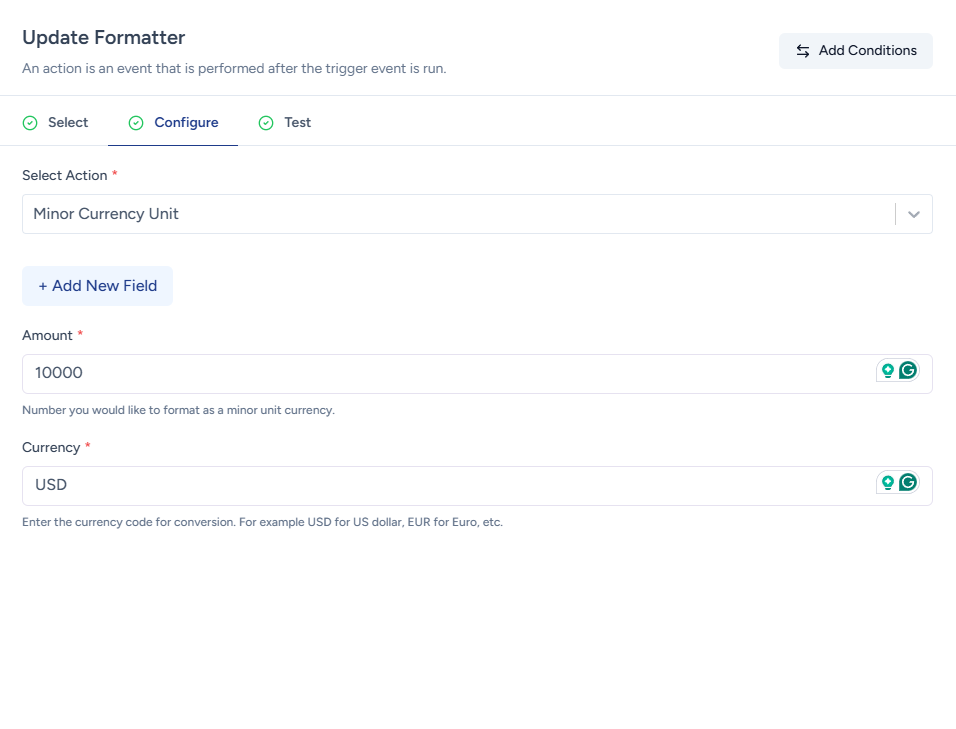
Task: Click the checkmark icon next to Configure
Action: 136,123
